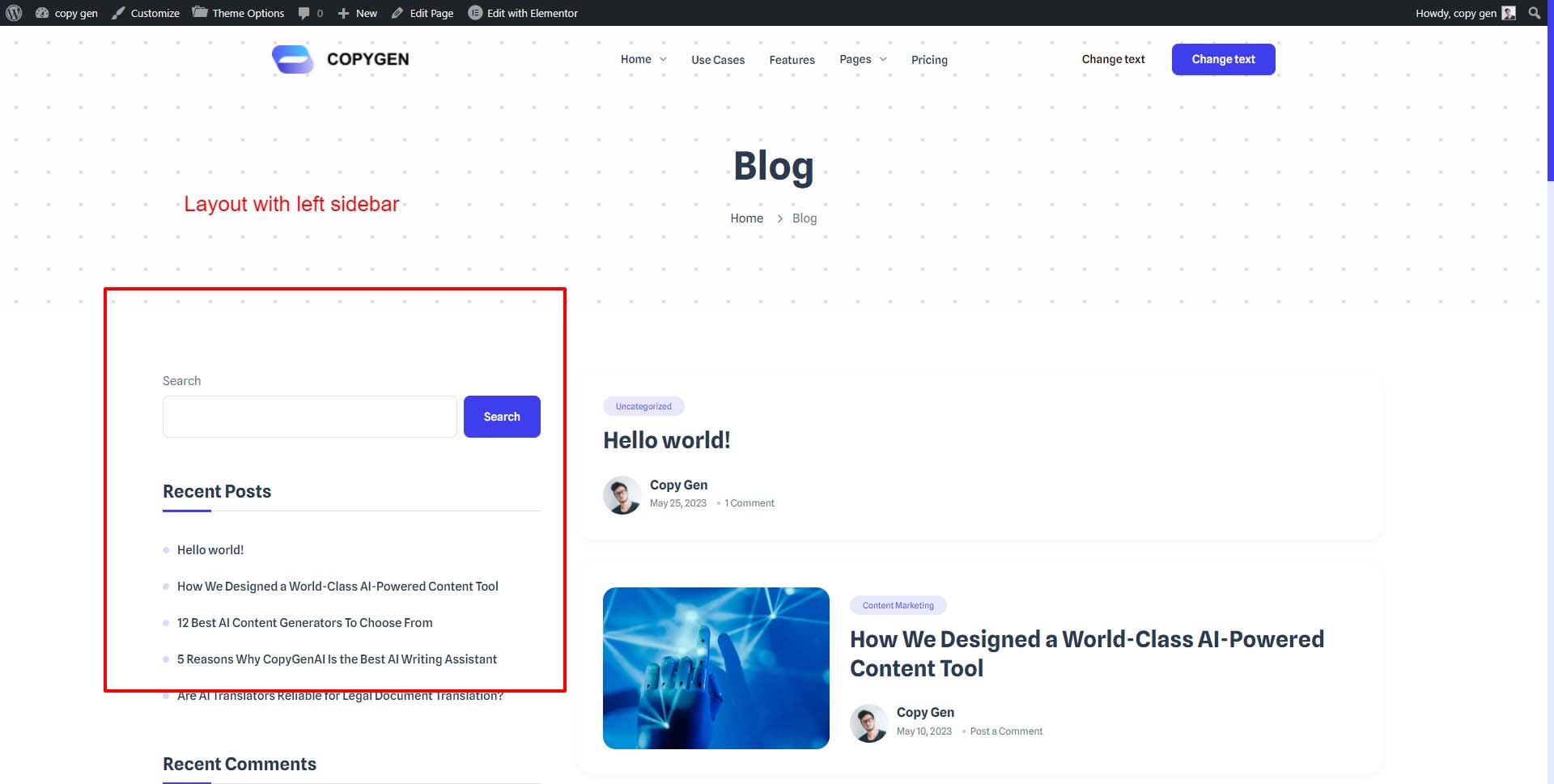1554x784 pixels.
Task: Click the Home breadcrumb link
Action: pyautogui.click(x=746, y=218)
